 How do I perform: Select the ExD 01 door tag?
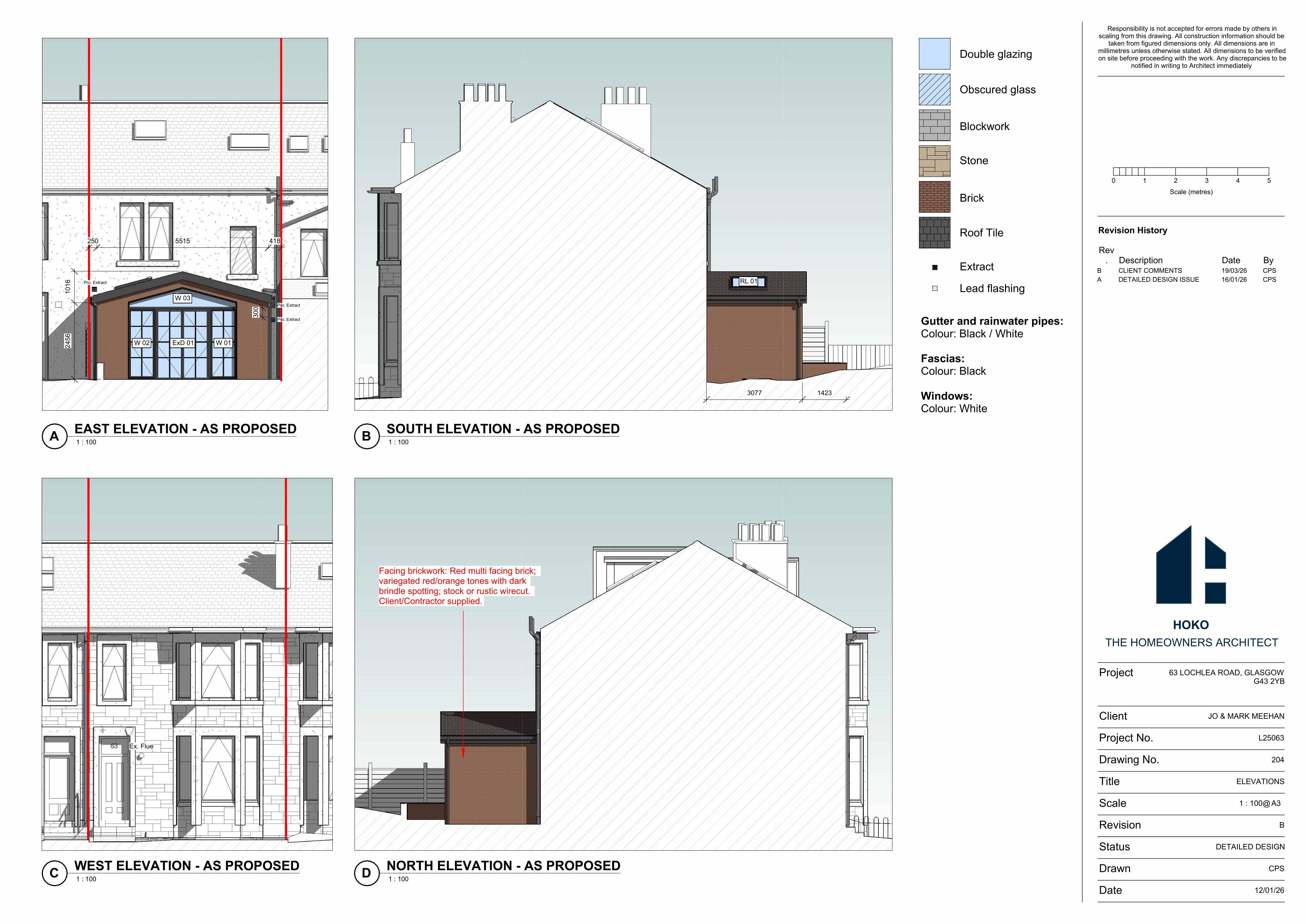183,343
